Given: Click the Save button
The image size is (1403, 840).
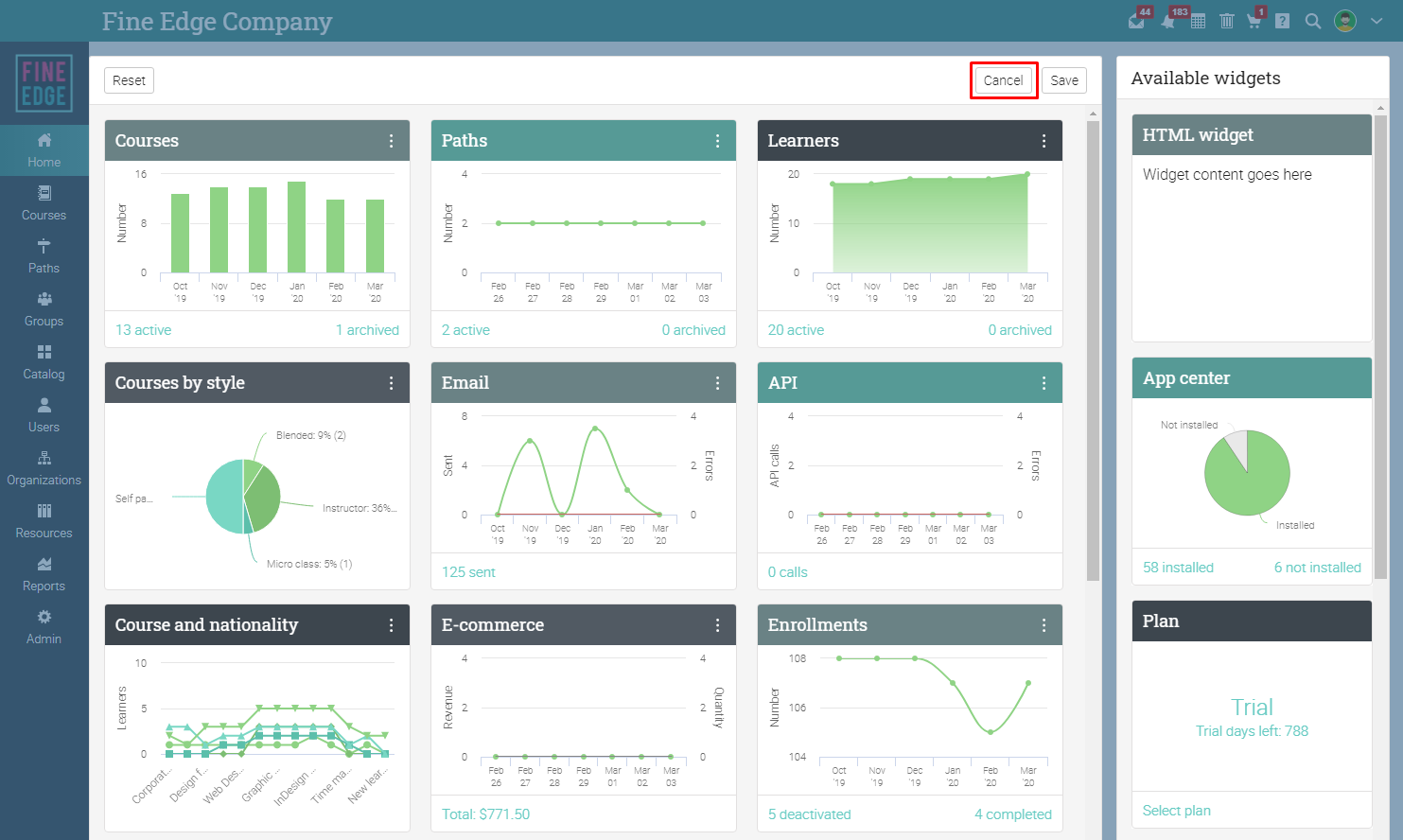Looking at the screenshot, I should (1064, 80).
